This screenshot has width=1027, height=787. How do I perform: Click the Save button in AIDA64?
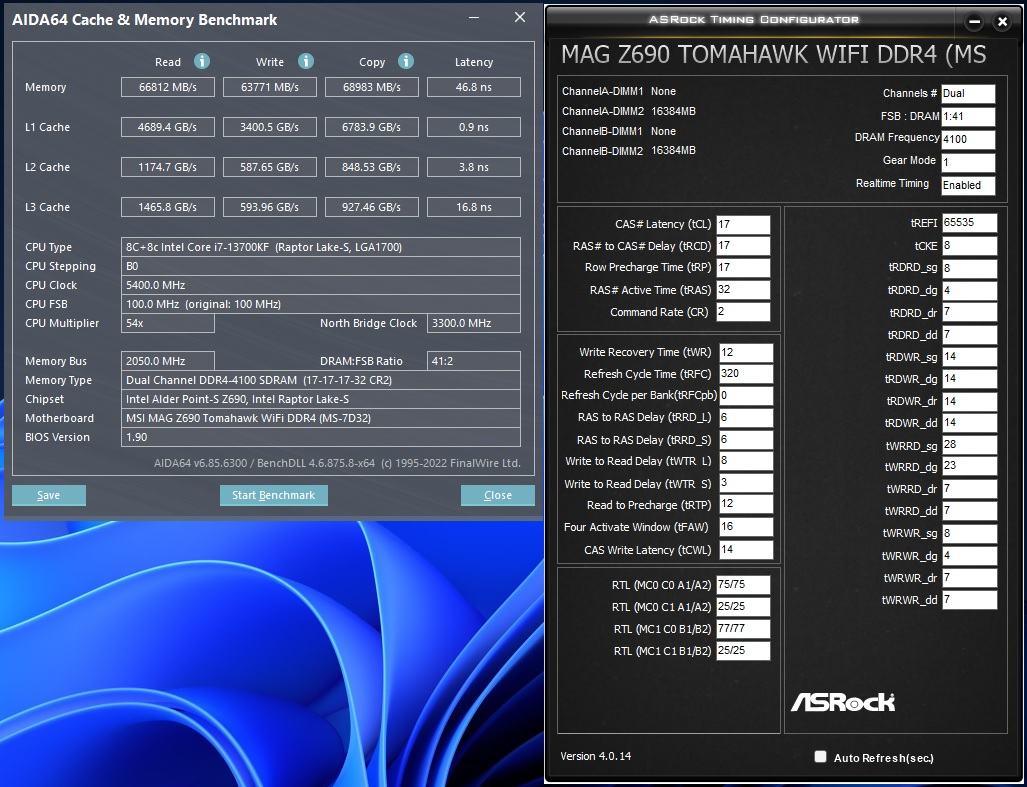[48, 495]
